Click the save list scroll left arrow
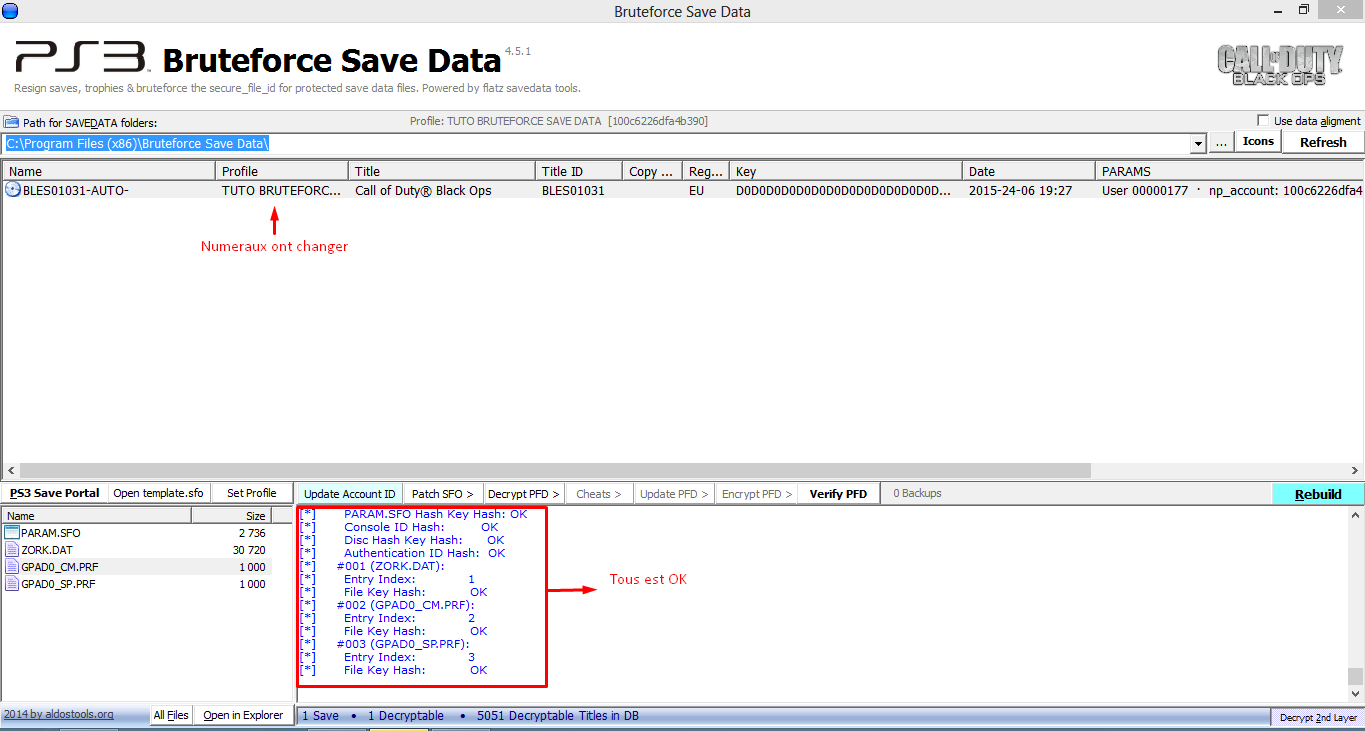 click(10, 470)
